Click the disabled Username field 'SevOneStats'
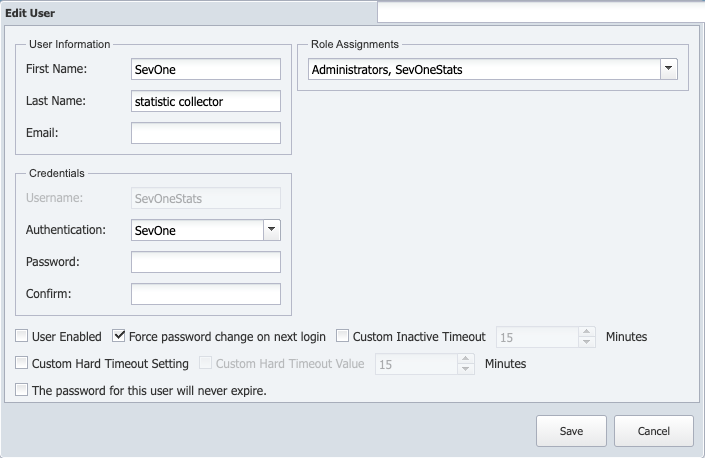The height and width of the screenshot is (458, 705). (206, 198)
